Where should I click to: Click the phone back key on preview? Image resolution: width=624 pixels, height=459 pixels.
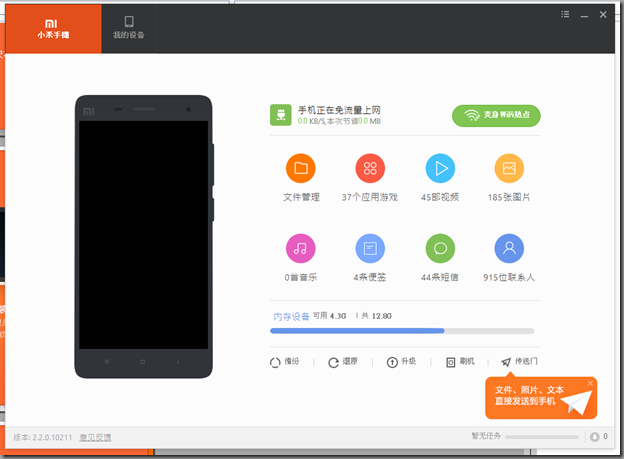[x=178, y=362]
